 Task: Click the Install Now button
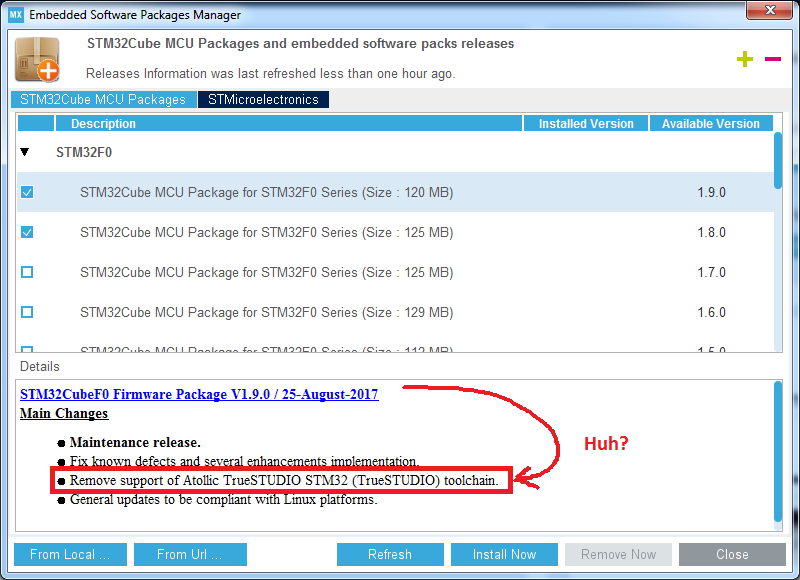click(x=504, y=554)
